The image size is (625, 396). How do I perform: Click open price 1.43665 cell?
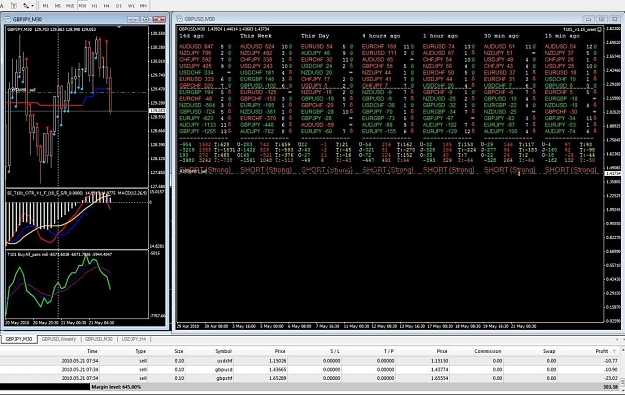click(x=278, y=369)
